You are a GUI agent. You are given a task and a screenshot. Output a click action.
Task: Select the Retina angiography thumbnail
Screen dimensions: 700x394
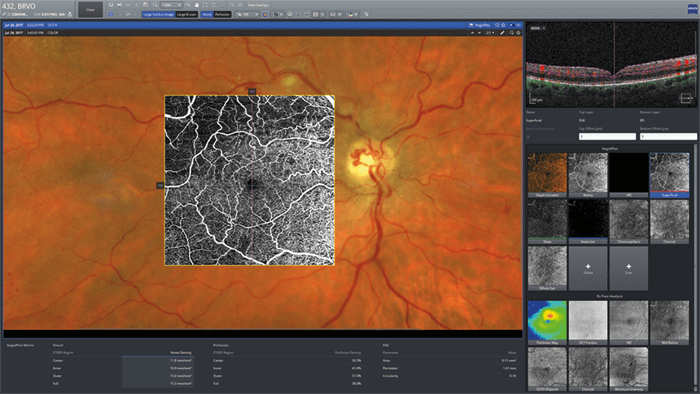[x=588, y=175]
